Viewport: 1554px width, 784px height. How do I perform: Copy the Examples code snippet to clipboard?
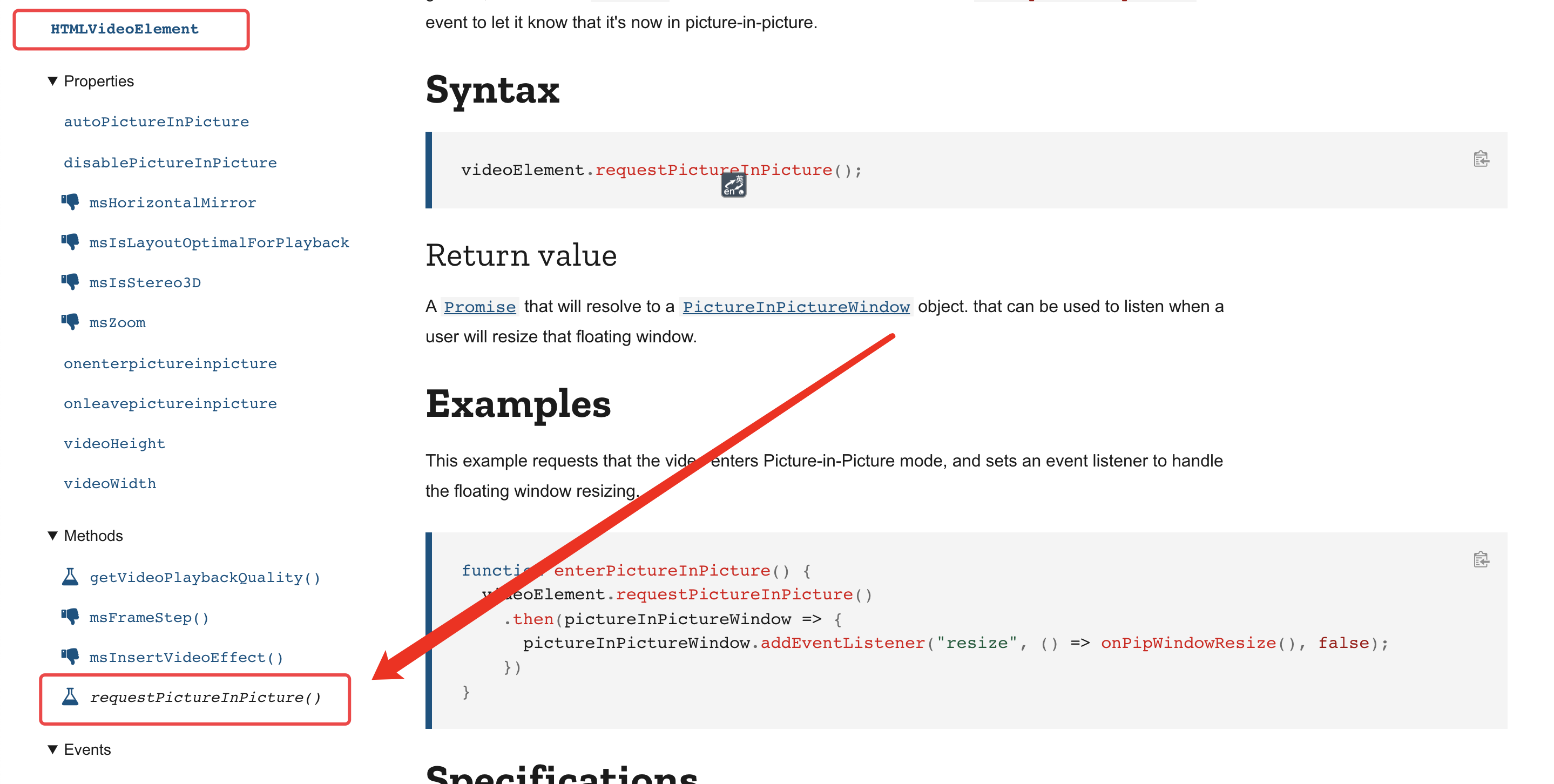coord(1481,560)
